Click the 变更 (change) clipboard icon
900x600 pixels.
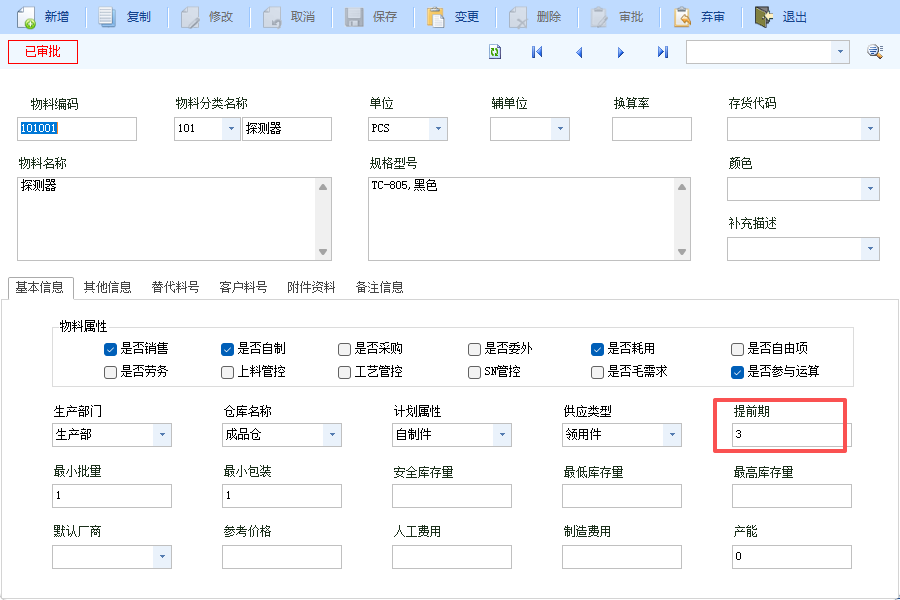[x=436, y=17]
